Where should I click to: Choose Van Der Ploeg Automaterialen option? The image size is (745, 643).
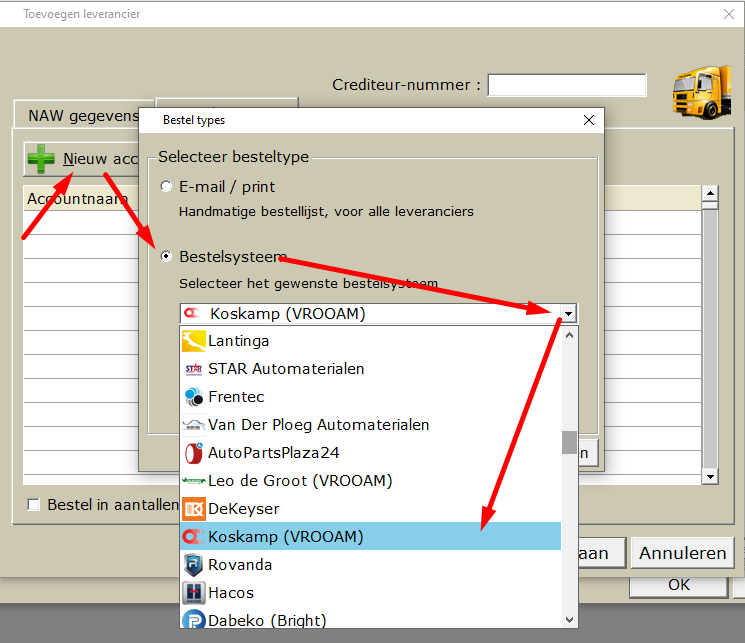371,425
